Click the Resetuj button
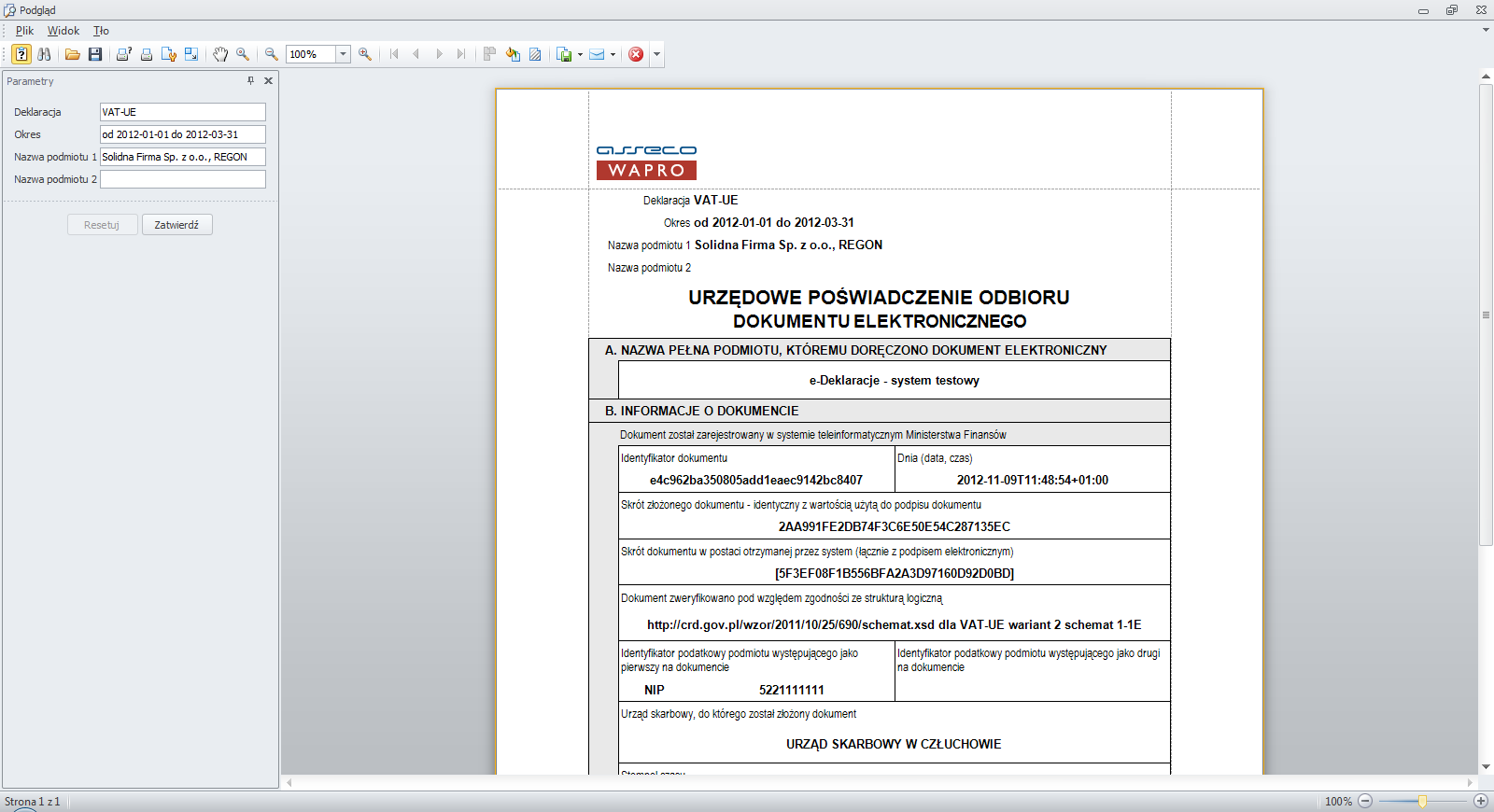 point(102,225)
